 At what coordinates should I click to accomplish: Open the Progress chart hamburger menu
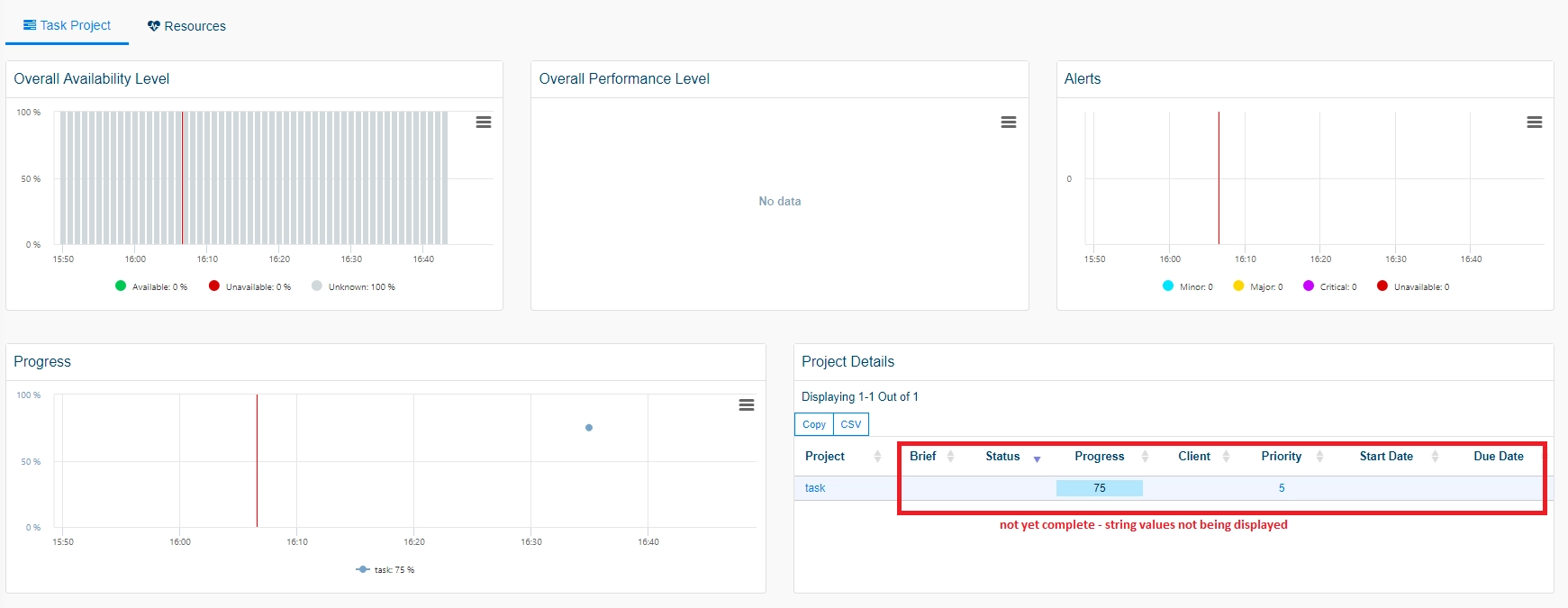[747, 405]
